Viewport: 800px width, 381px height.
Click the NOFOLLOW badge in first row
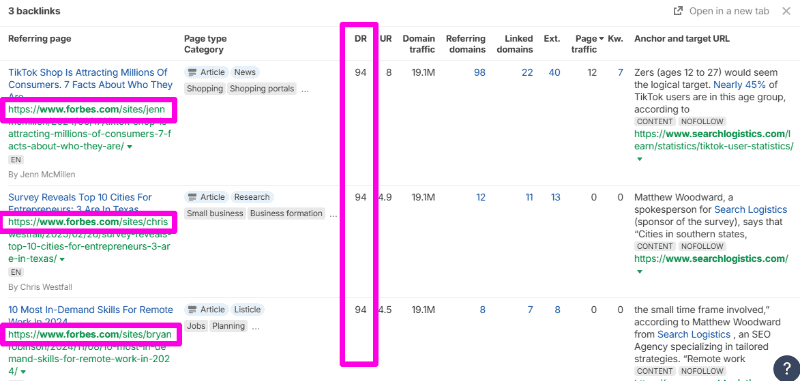point(702,121)
